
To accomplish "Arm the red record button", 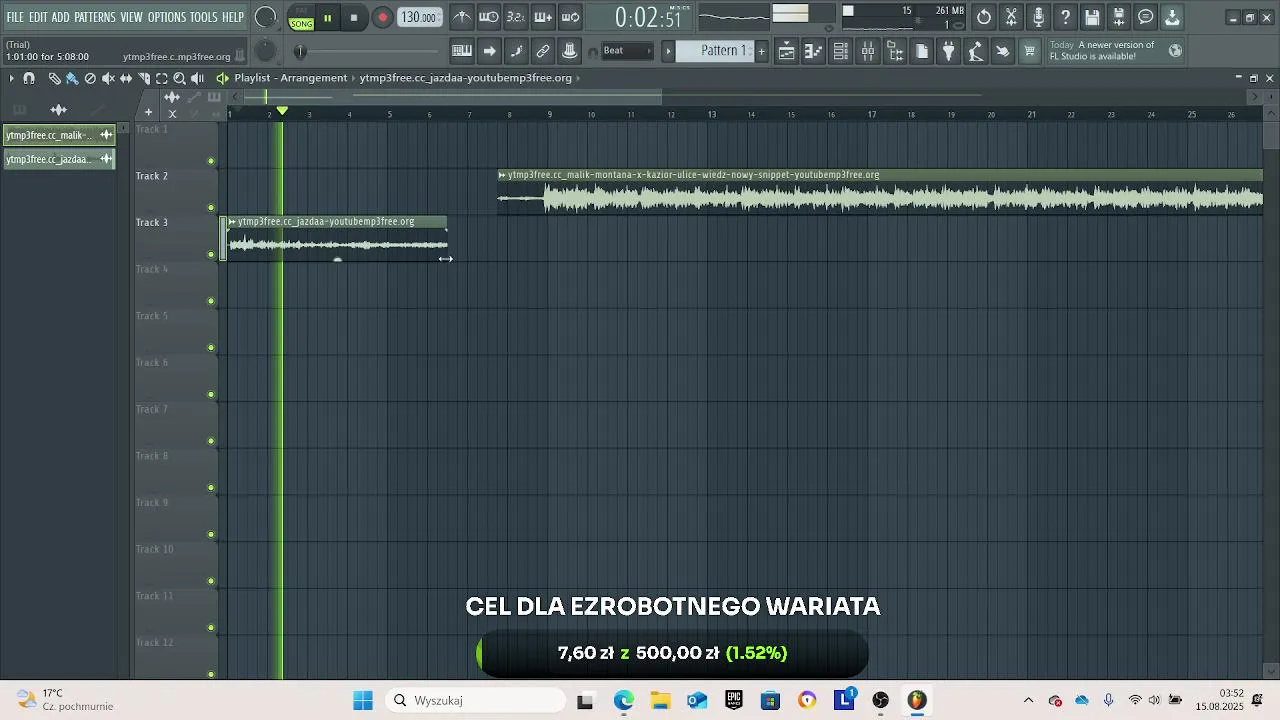I will (382, 18).
